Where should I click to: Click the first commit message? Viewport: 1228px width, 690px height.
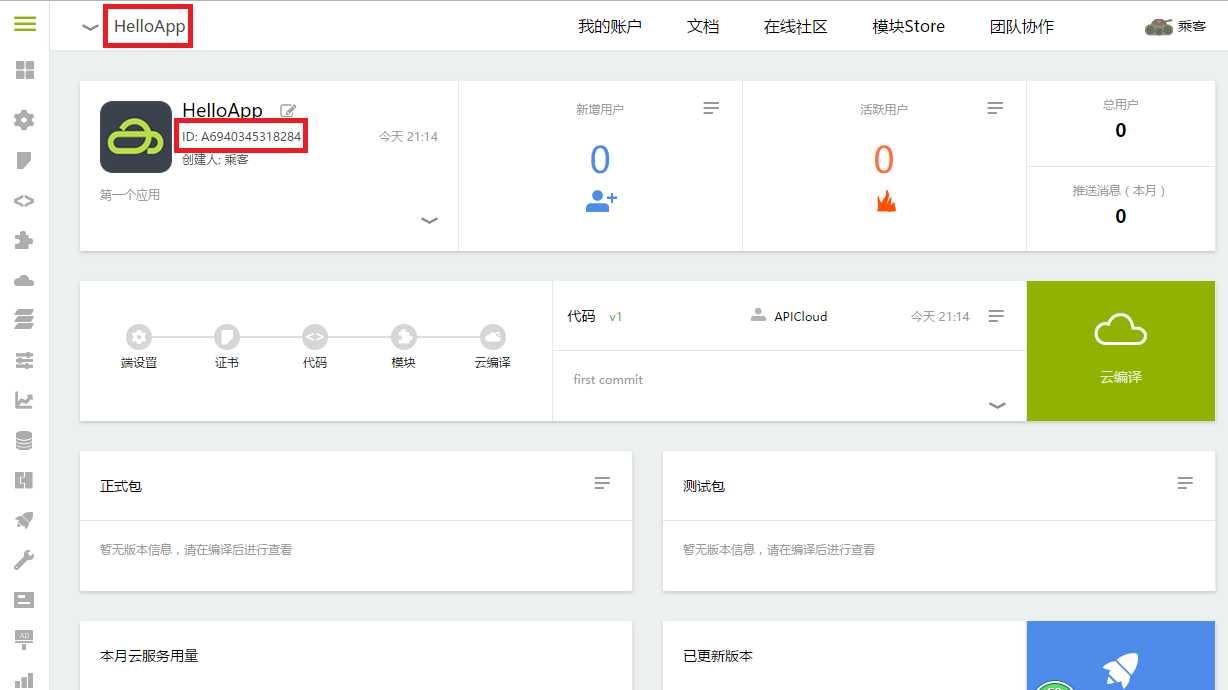point(608,380)
